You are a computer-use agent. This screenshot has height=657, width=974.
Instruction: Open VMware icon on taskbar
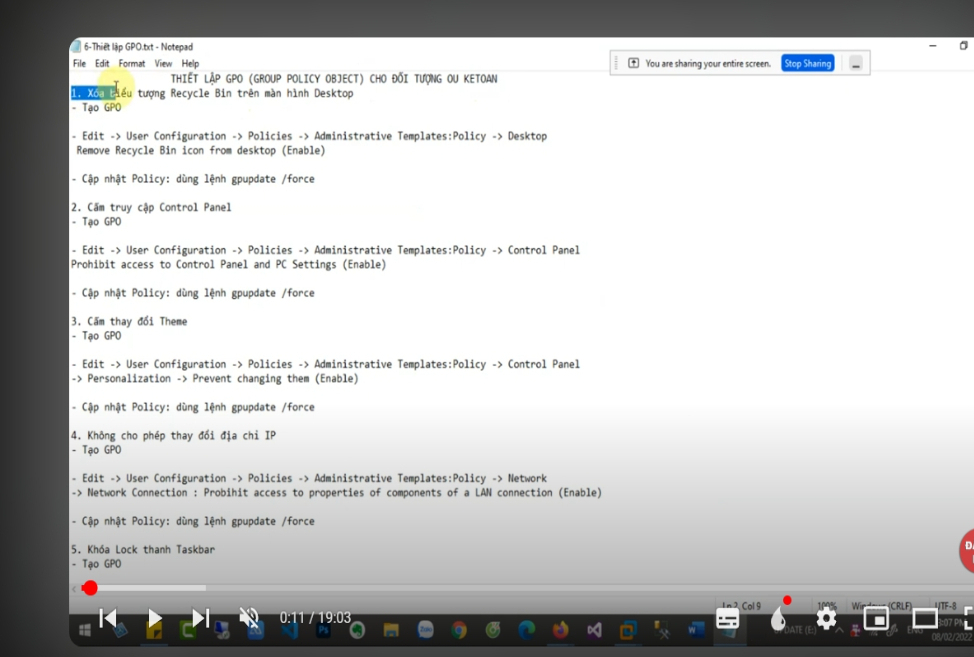[627, 630]
